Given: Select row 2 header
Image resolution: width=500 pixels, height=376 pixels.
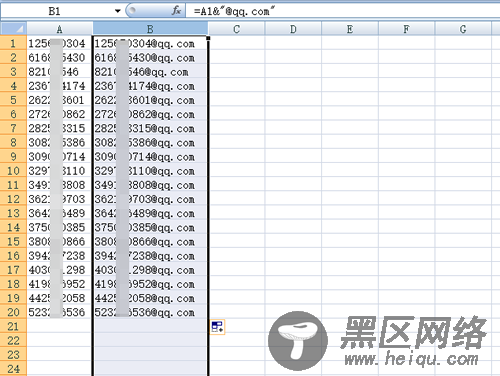Looking at the screenshot, I should point(13,57).
